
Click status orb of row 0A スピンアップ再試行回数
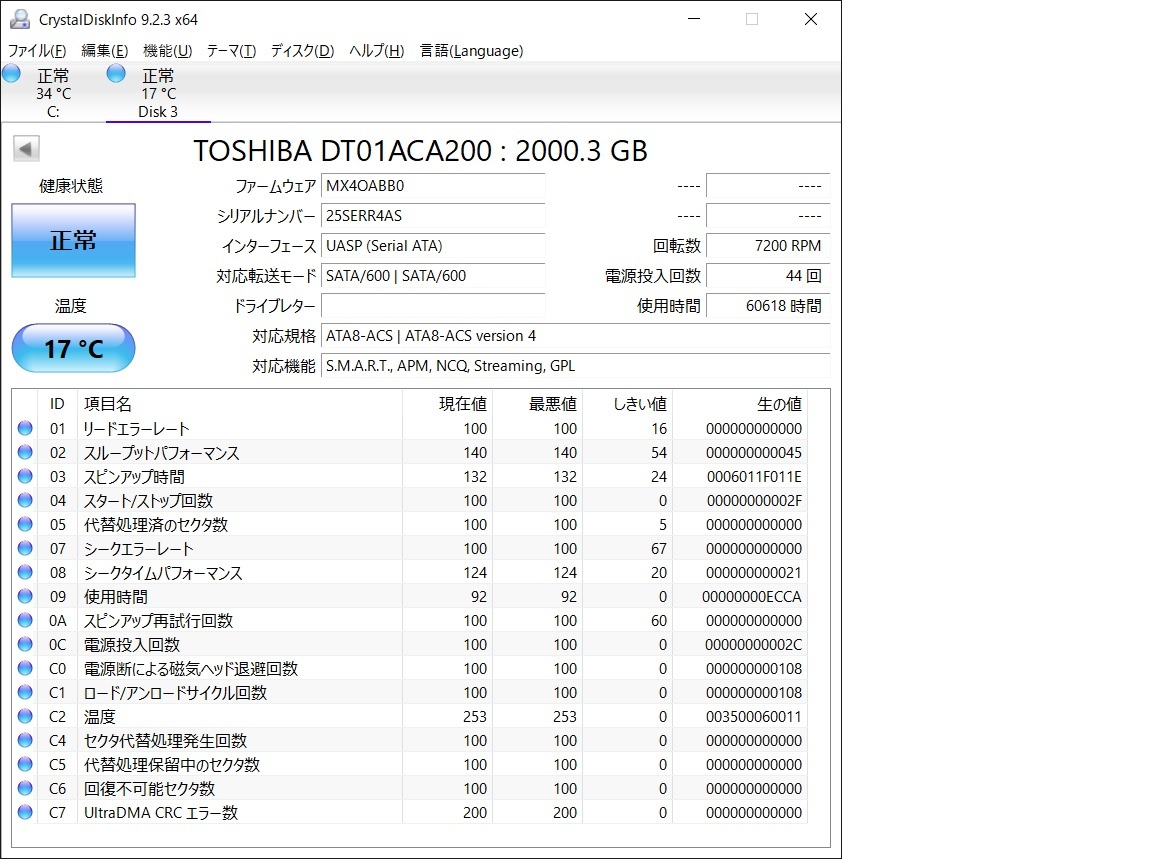point(25,620)
